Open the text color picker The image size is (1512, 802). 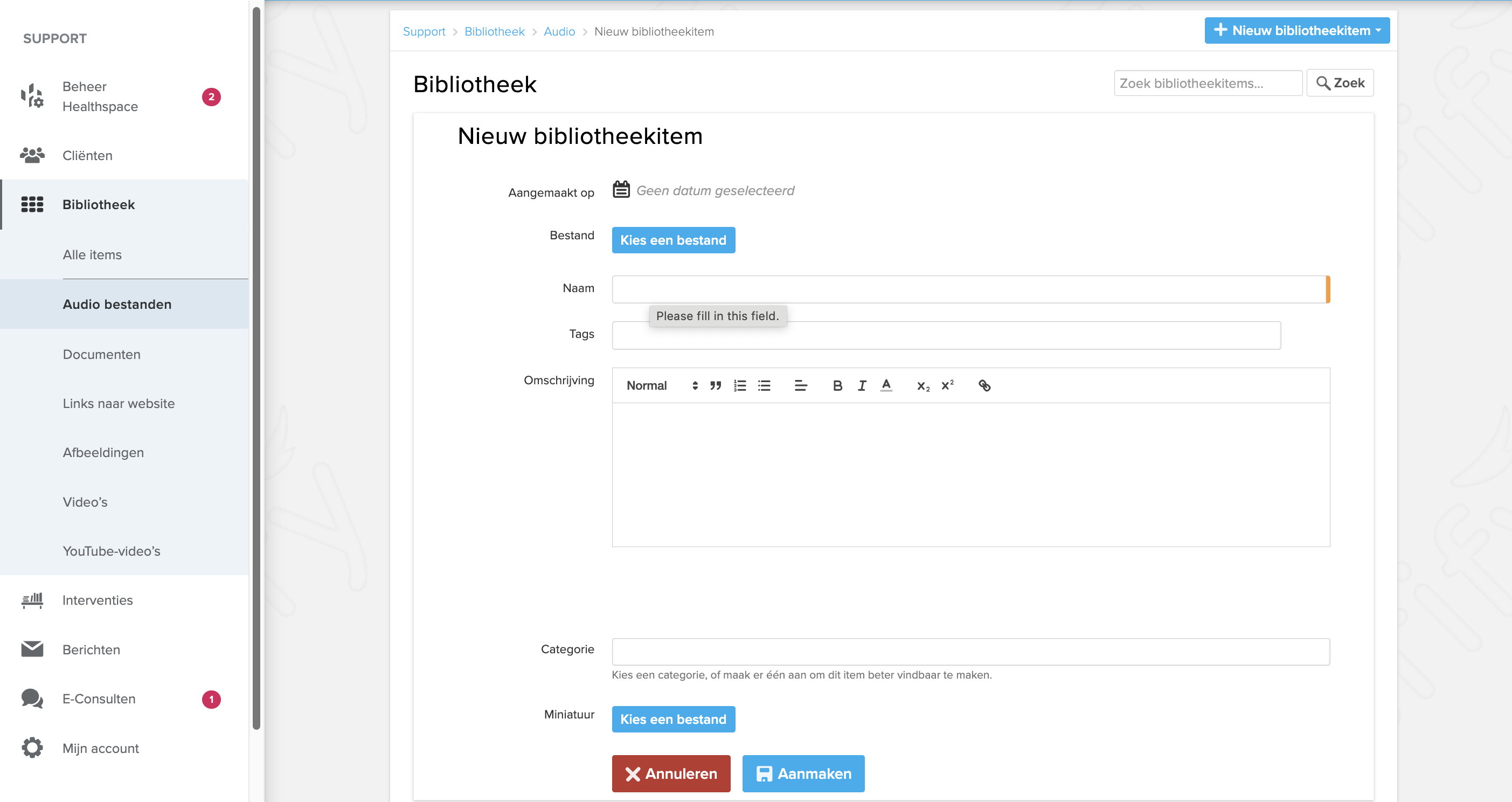pos(886,386)
